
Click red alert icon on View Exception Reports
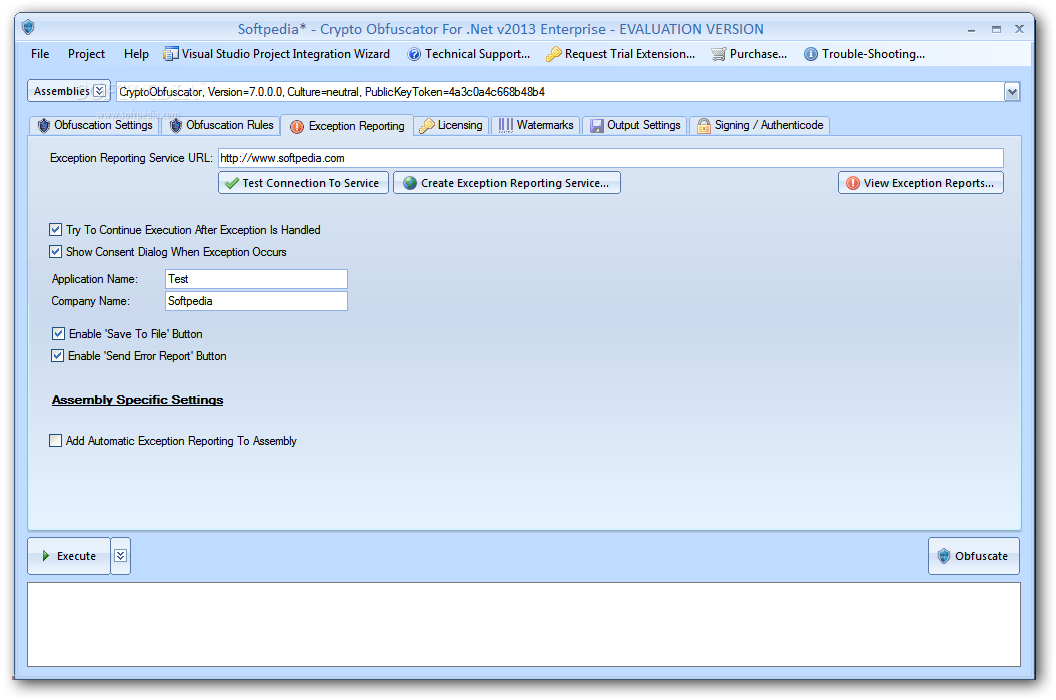pos(853,183)
